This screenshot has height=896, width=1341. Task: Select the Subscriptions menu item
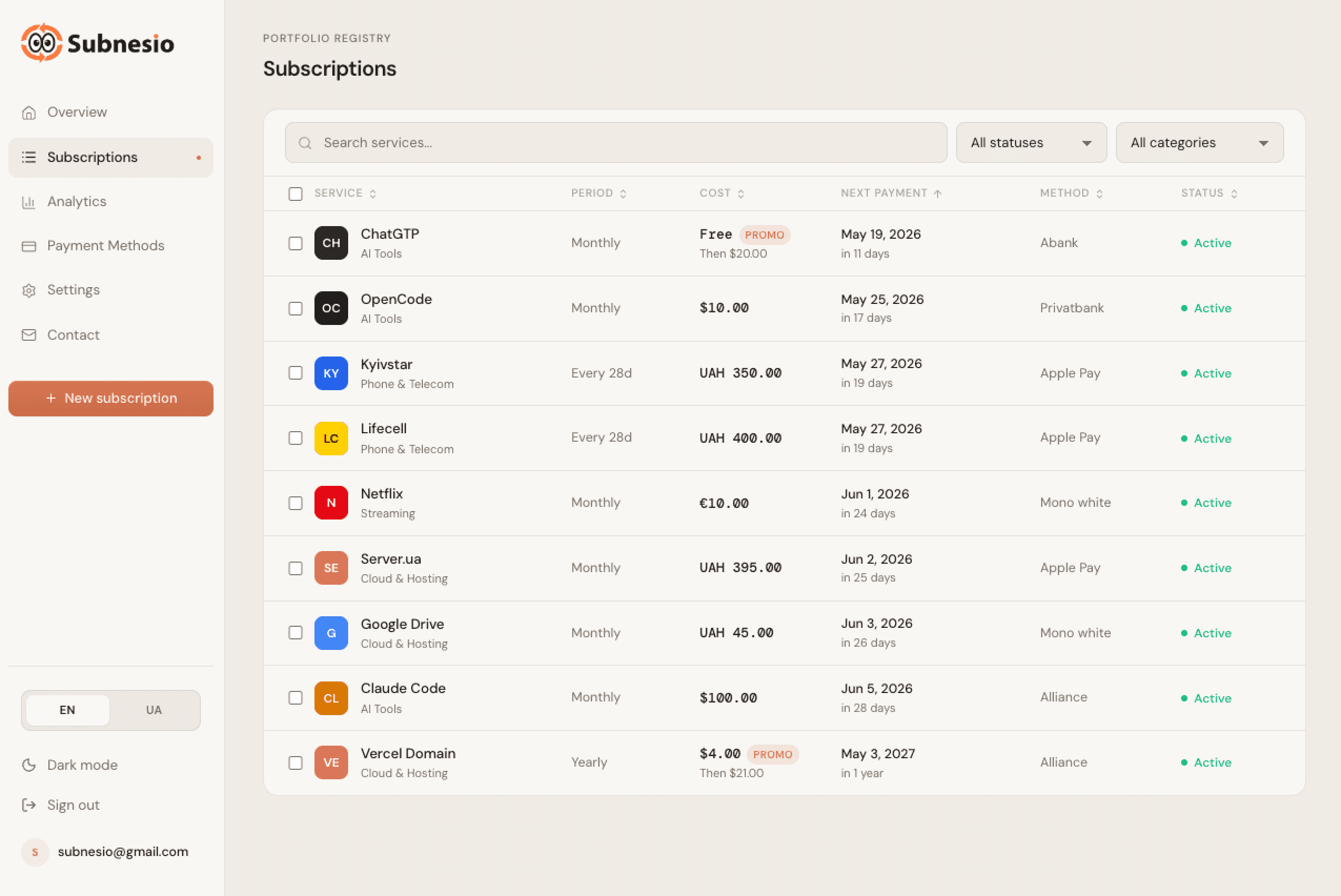tap(111, 157)
